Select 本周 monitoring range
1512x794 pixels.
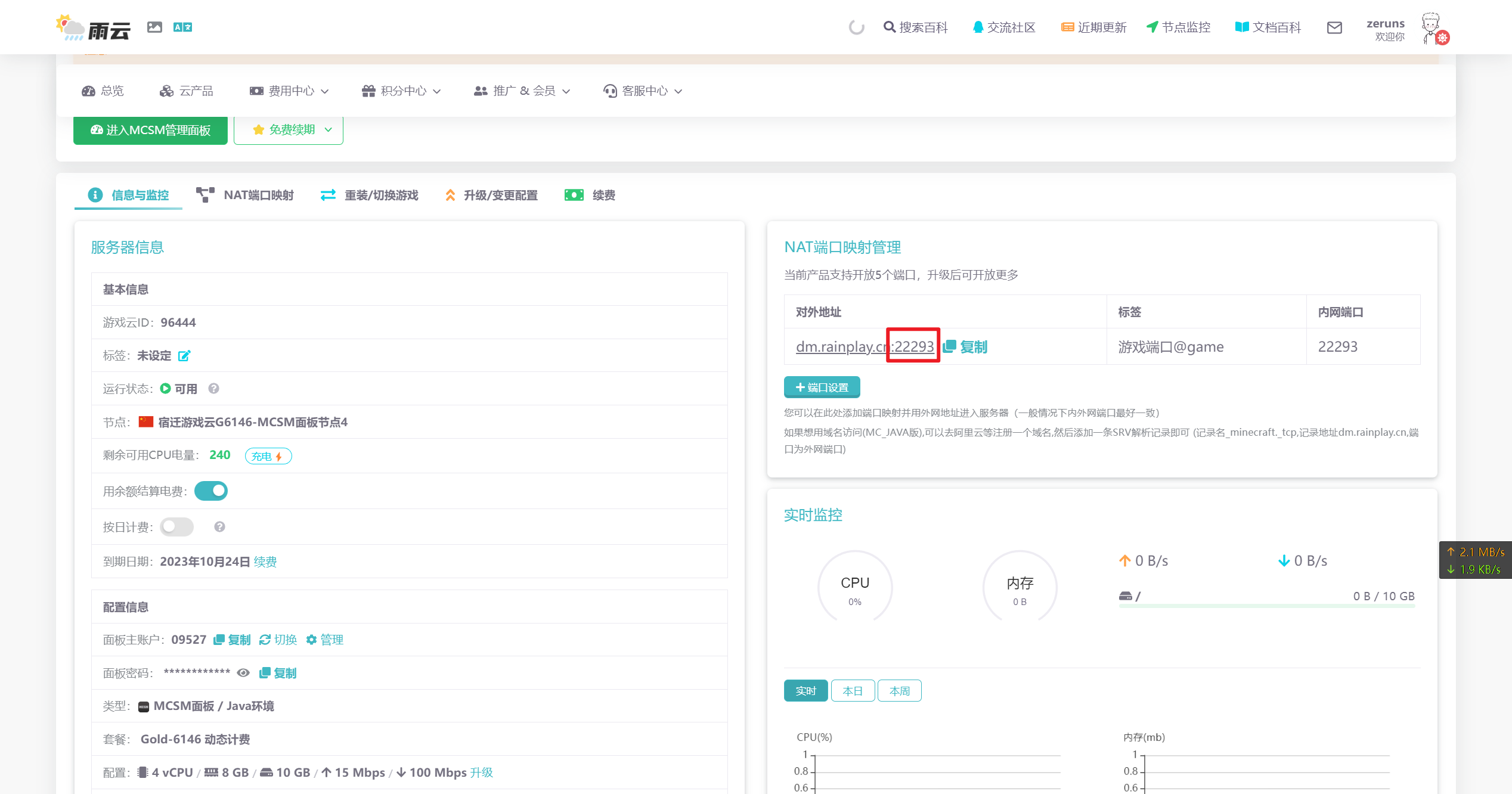tap(899, 691)
